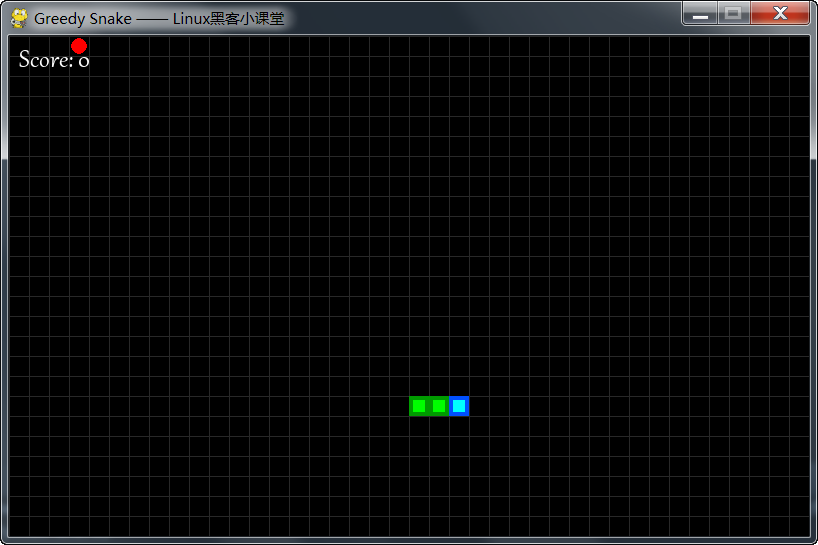Click grid cell directly right of snake head
This screenshot has height=545, width=818.
pos(479,406)
